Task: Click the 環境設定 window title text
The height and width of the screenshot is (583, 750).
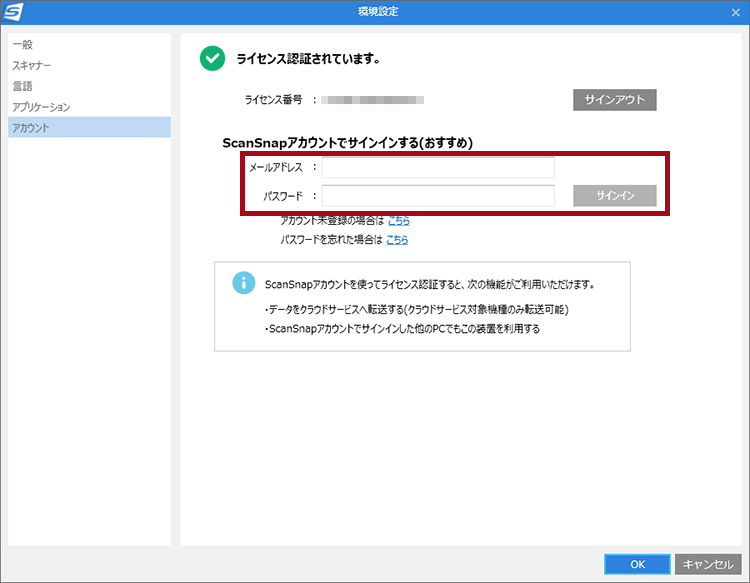Action: coord(378,11)
